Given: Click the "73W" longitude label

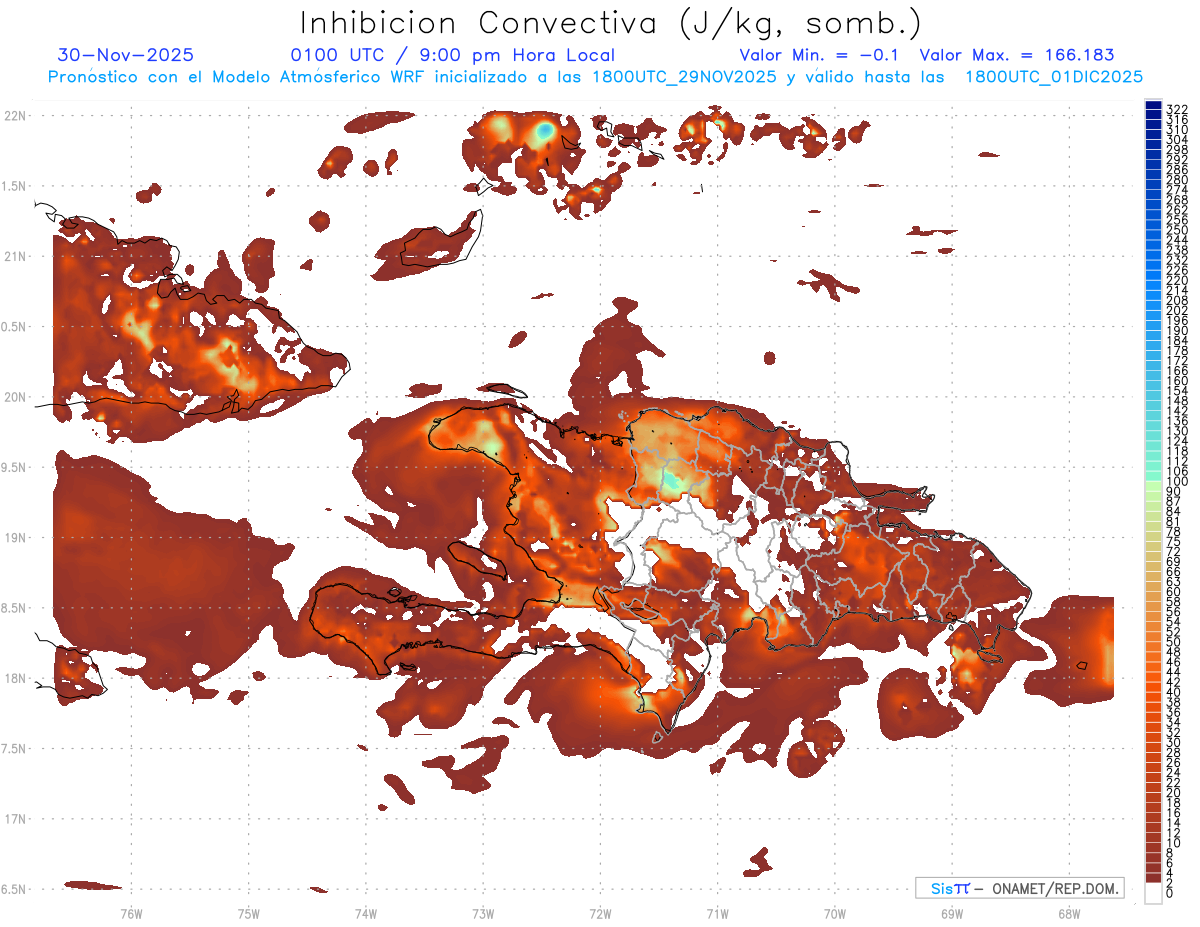Looking at the screenshot, I should click(483, 913).
